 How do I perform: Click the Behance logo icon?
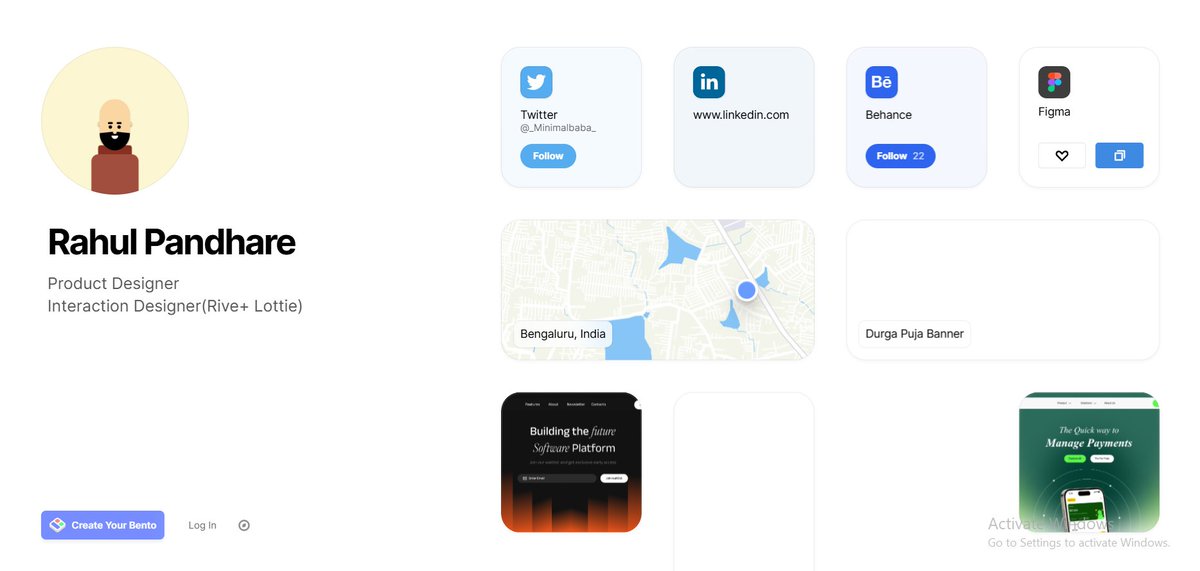882,82
